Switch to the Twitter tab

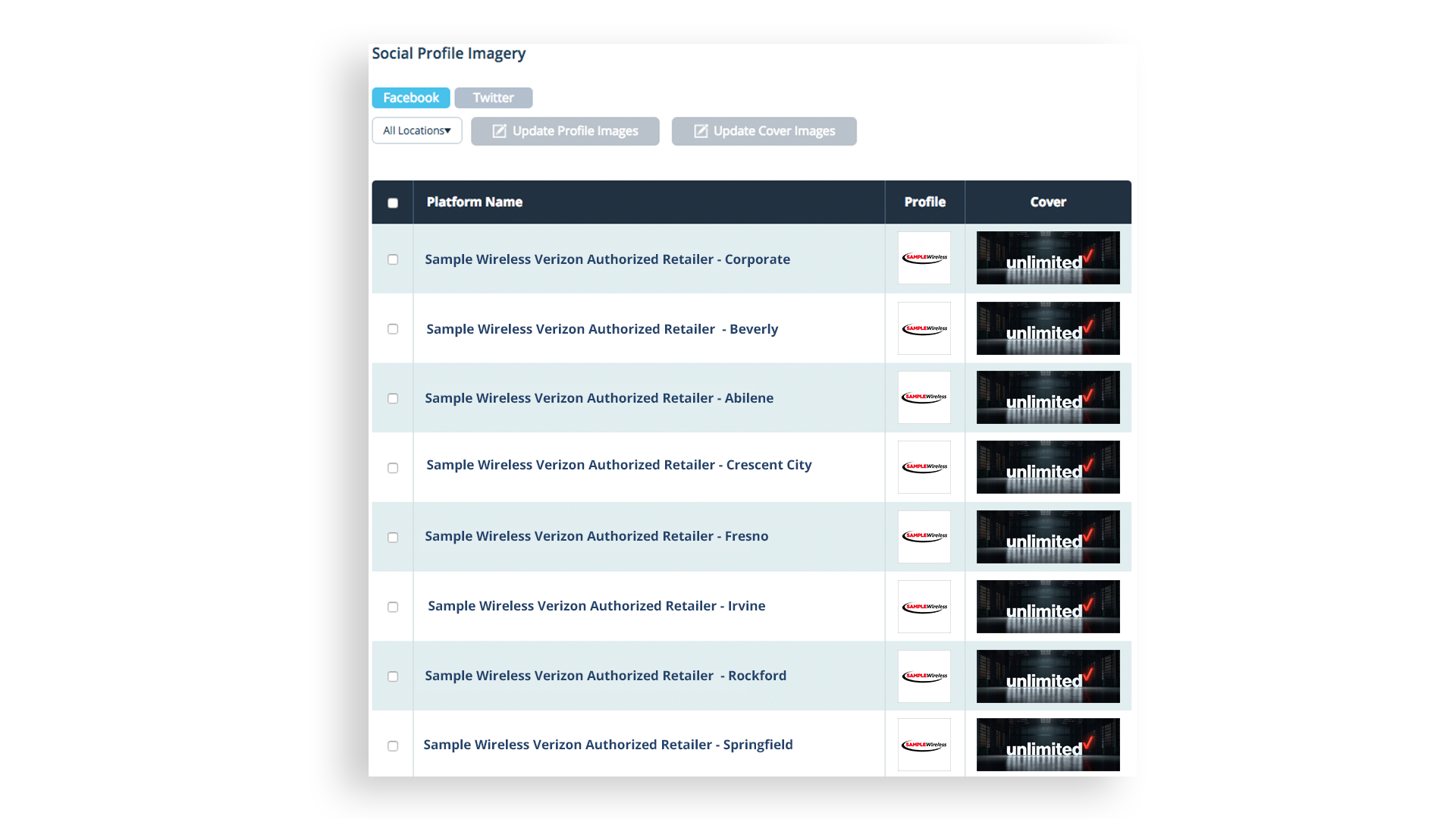[x=493, y=98]
